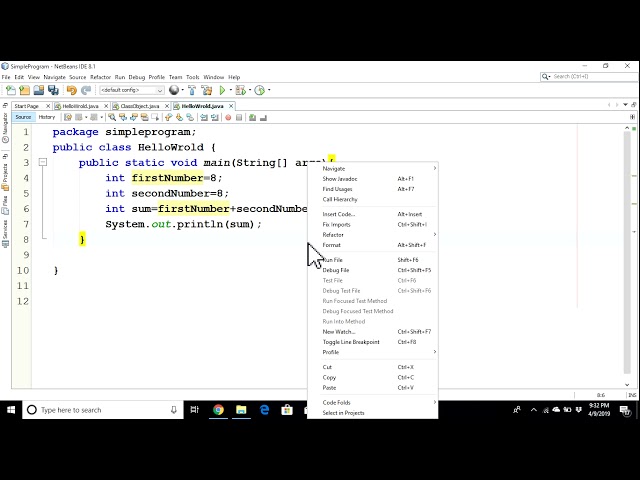Viewport: 640px width, 480px height.
Task: Toggle Rectangular Selection in editor toolbar
Action: tap(155, 118)
